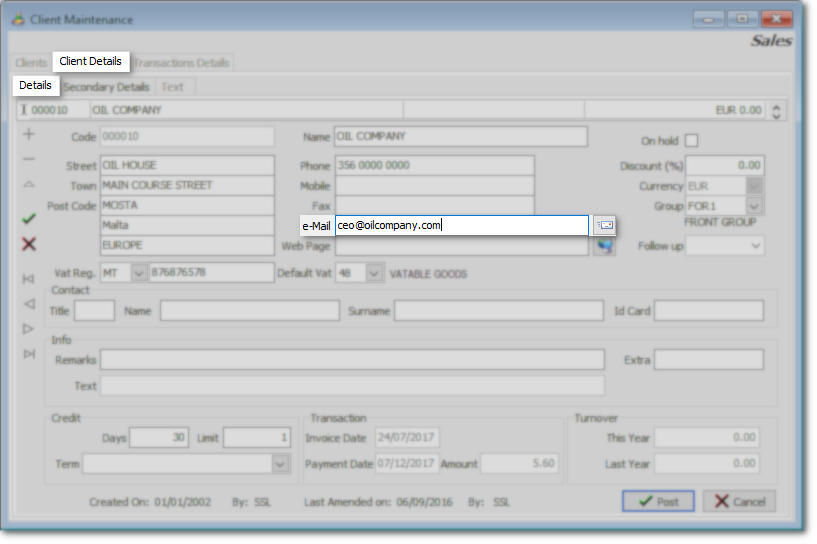
Task: Click into the e-Mail input field
Action: (461, 226)
